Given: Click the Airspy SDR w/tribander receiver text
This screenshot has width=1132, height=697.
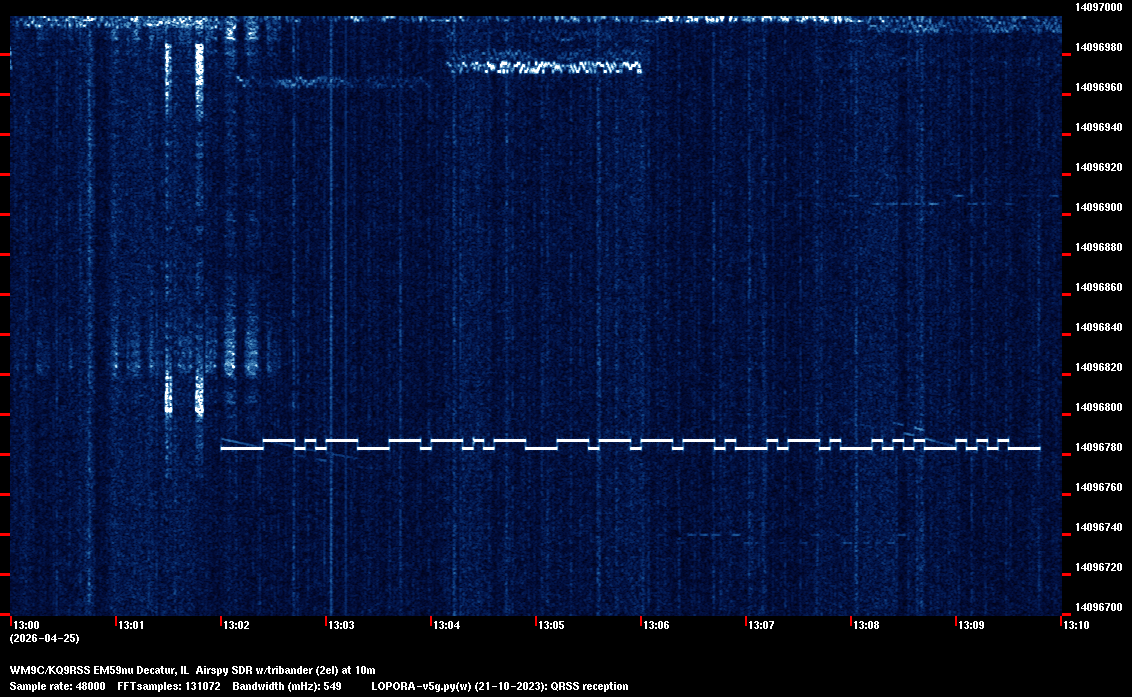Looking at the screenshot, I should 255,669.
